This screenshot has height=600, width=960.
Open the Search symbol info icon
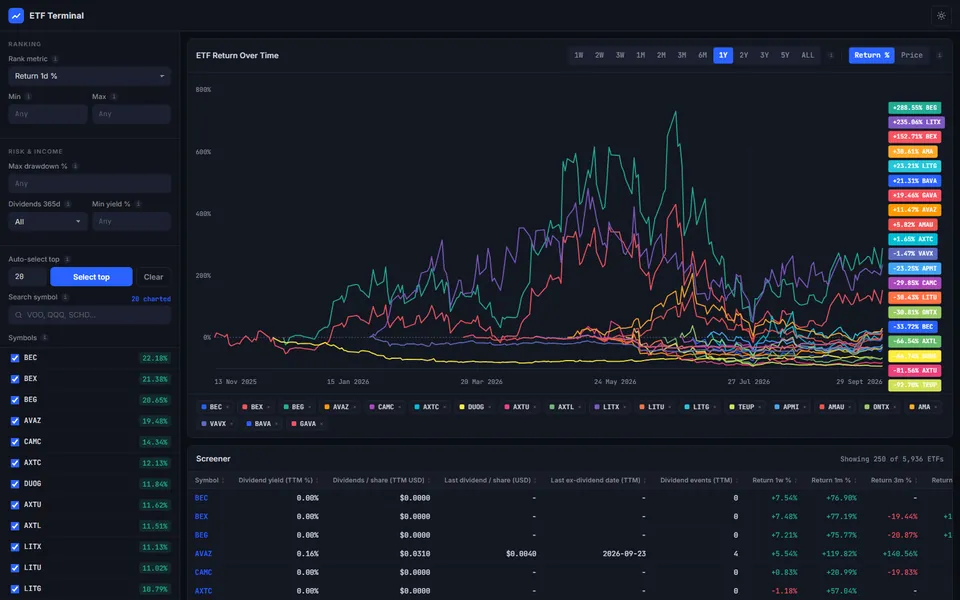click(x=65, y=297)
